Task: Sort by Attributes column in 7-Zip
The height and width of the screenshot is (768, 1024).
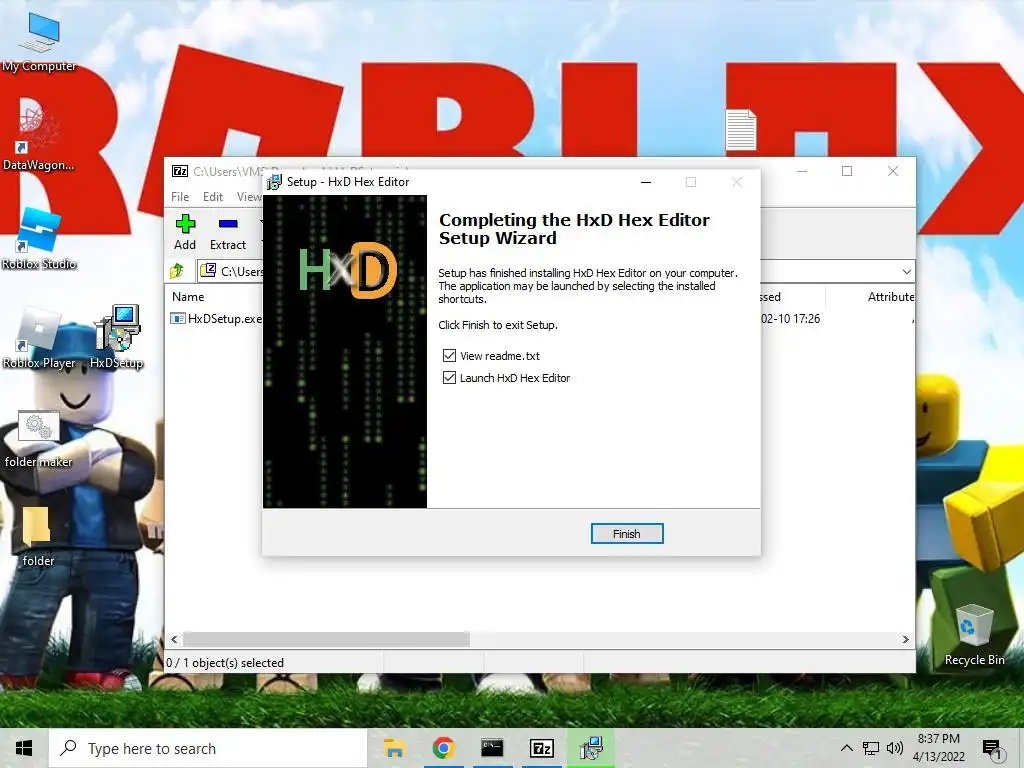Action: [x=890, y=296]
